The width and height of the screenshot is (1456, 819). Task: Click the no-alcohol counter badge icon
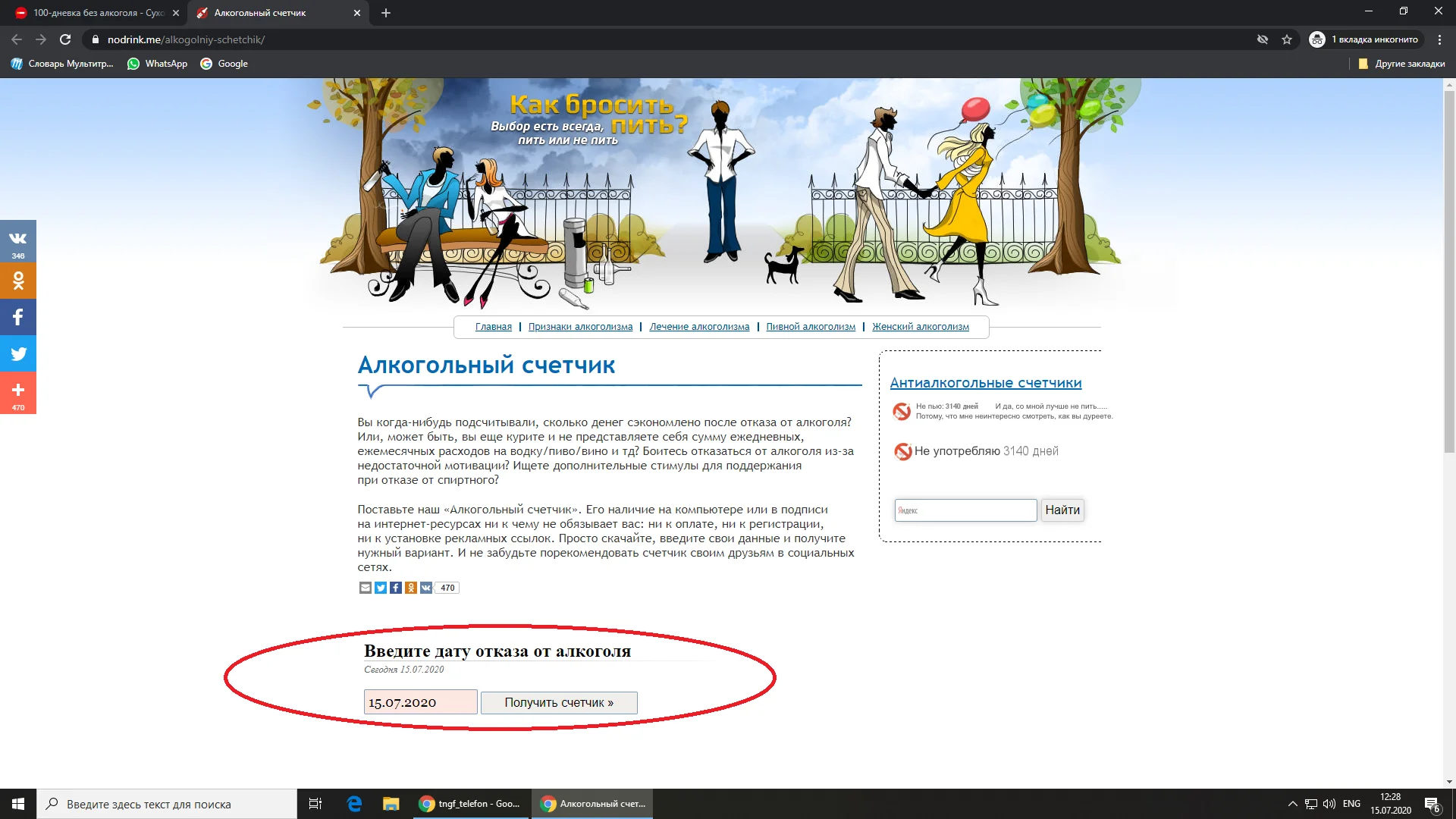902,451
